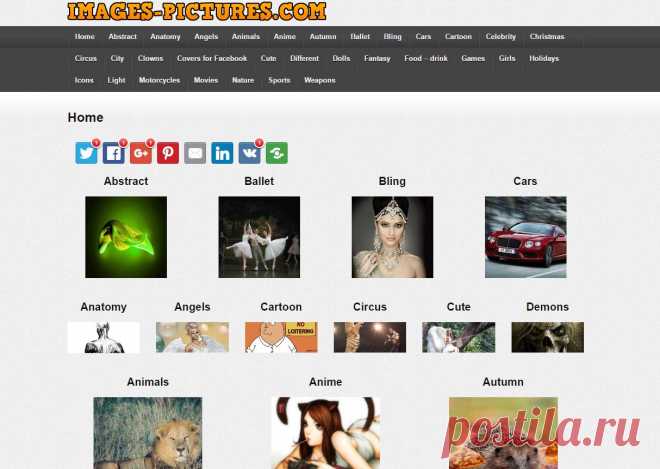Open Angels from the top menu
This screenshot has height=469, width=660.
206,37
